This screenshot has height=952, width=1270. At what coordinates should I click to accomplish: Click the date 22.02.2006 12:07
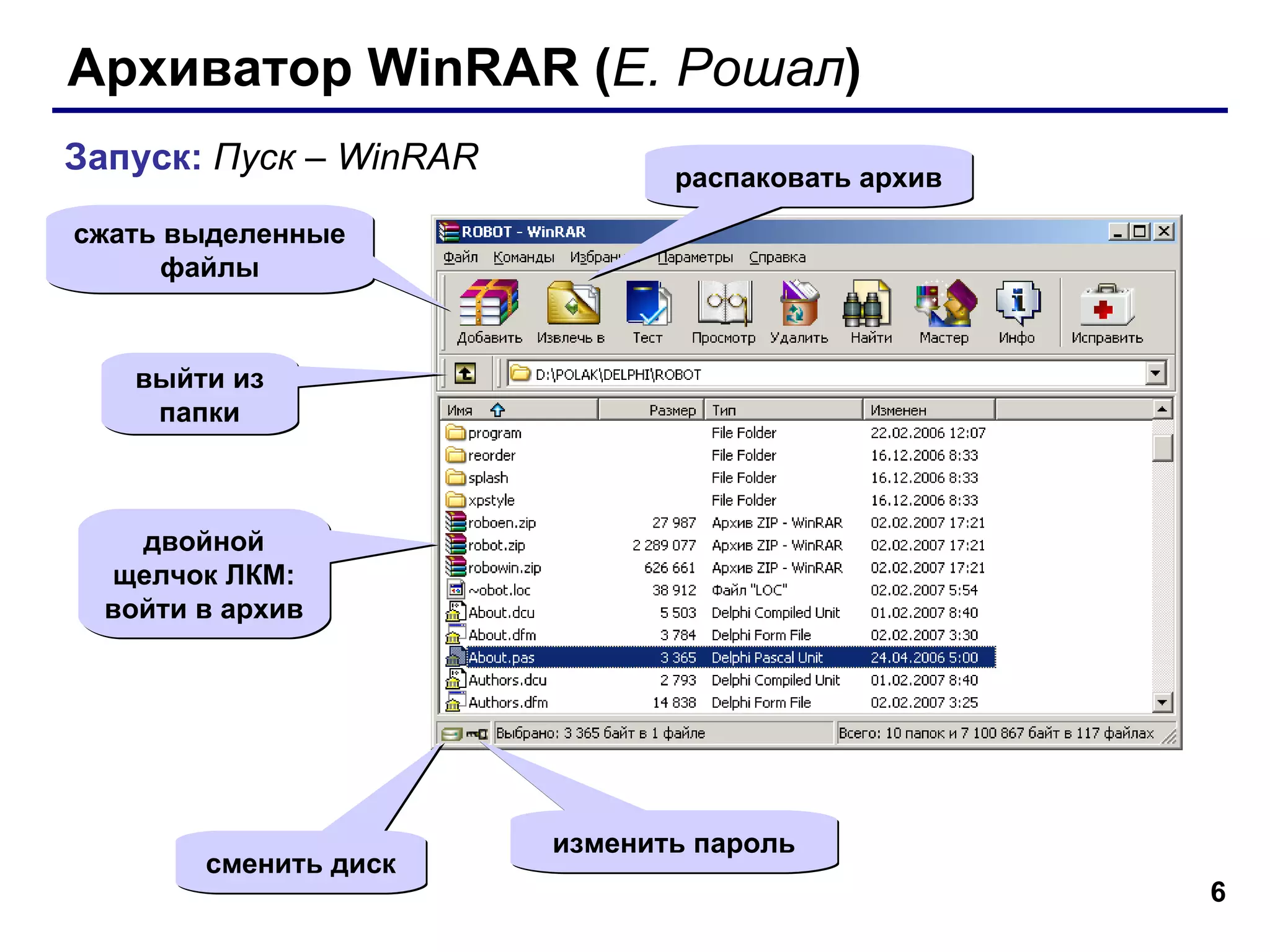(928, 432)
